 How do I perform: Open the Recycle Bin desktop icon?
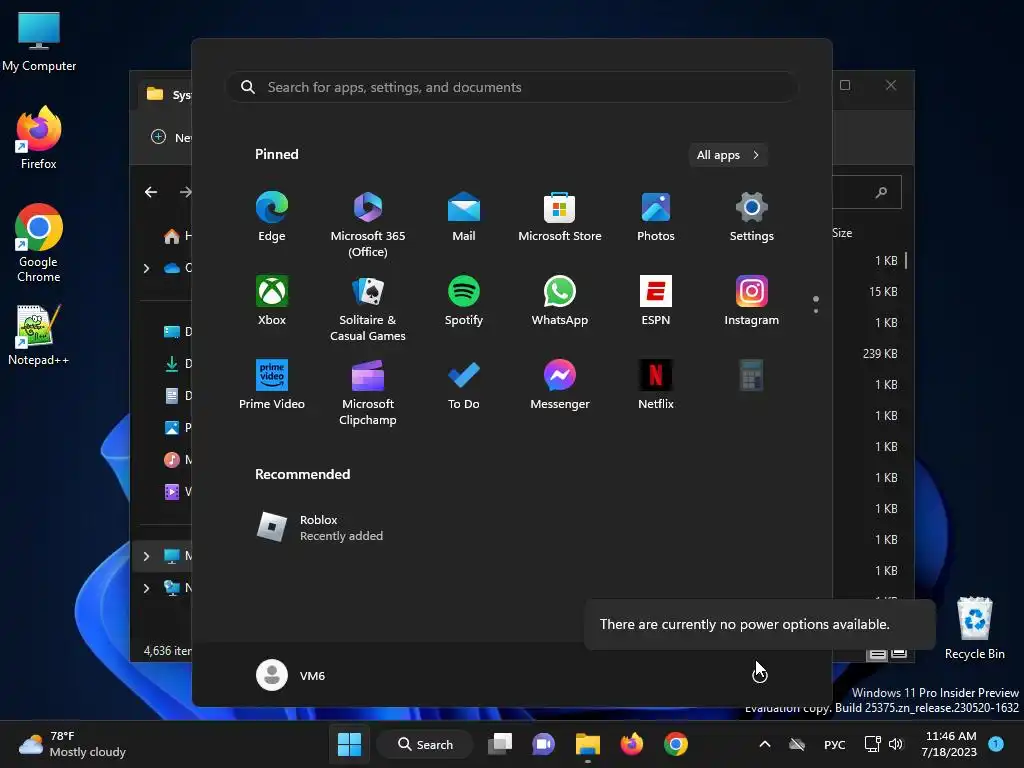[974, 628]
